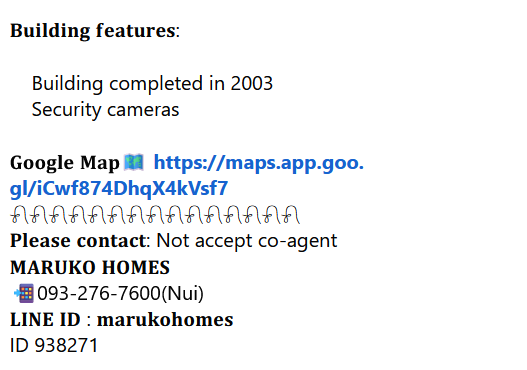This screenshot has height=370, width=527.
Task: Click the 'marukohomes' LINE handle
Action: click(x=165, y=320)
